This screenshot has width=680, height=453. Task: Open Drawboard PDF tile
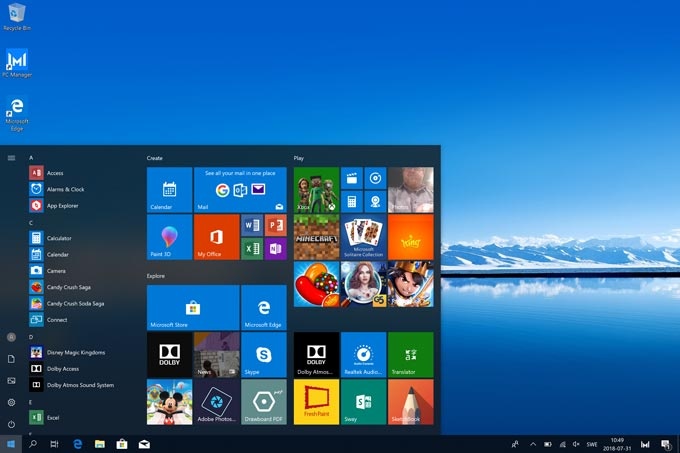click(263, 401)
